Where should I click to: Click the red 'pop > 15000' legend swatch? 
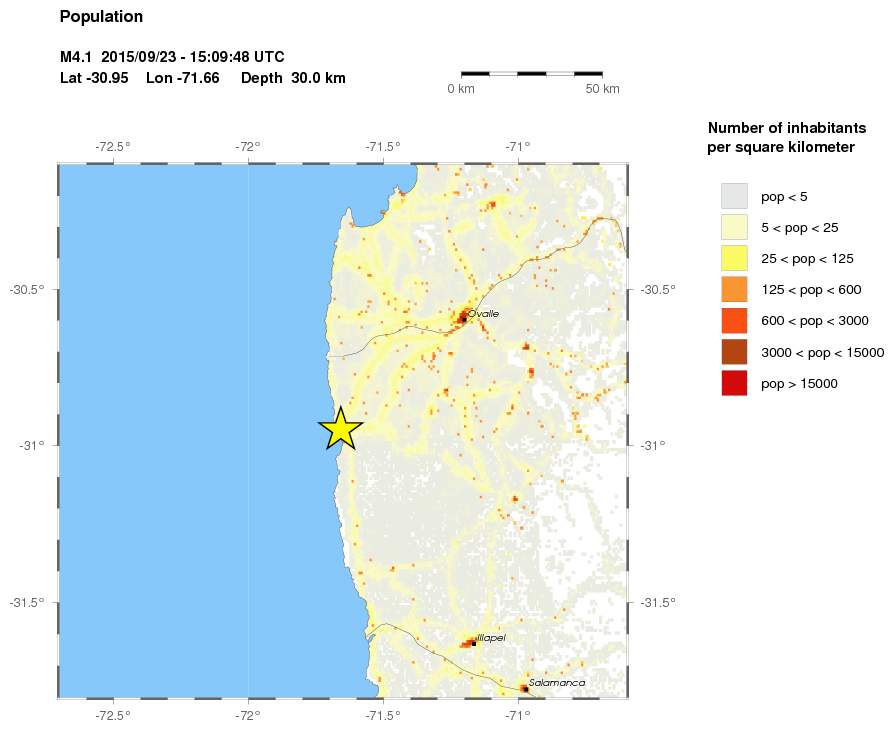(734, 383)
